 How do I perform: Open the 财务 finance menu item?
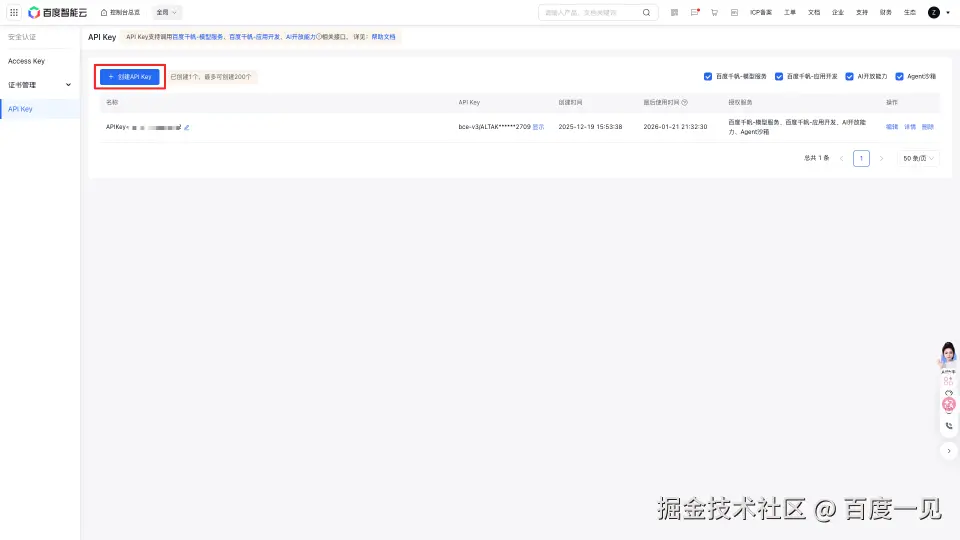pyautogui.click(x=885, y=12)
